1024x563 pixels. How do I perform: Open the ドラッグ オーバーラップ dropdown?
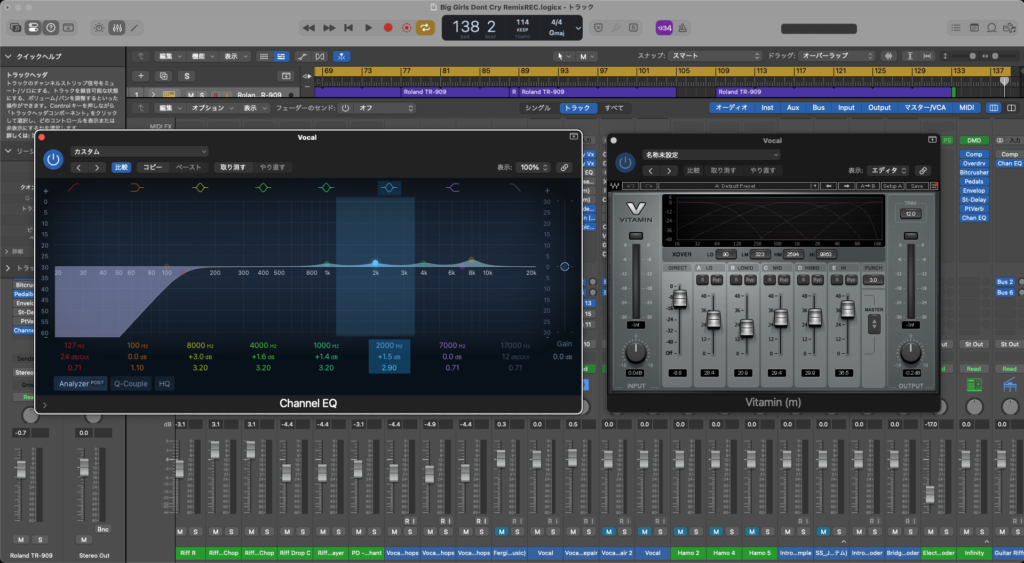[836, 56]
